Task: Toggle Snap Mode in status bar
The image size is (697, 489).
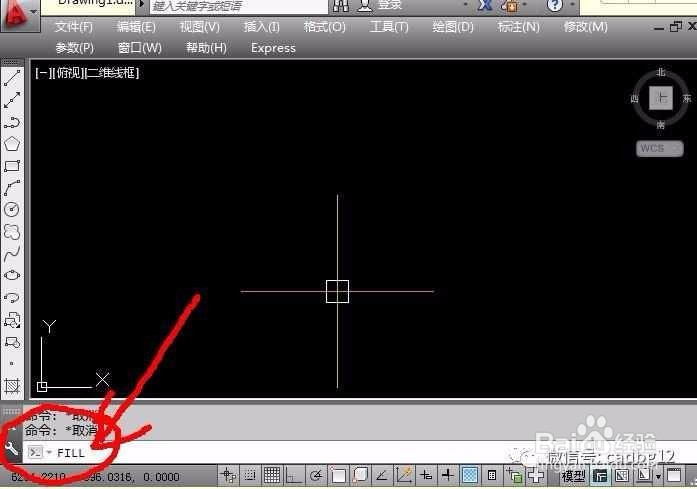Action: 250,476
